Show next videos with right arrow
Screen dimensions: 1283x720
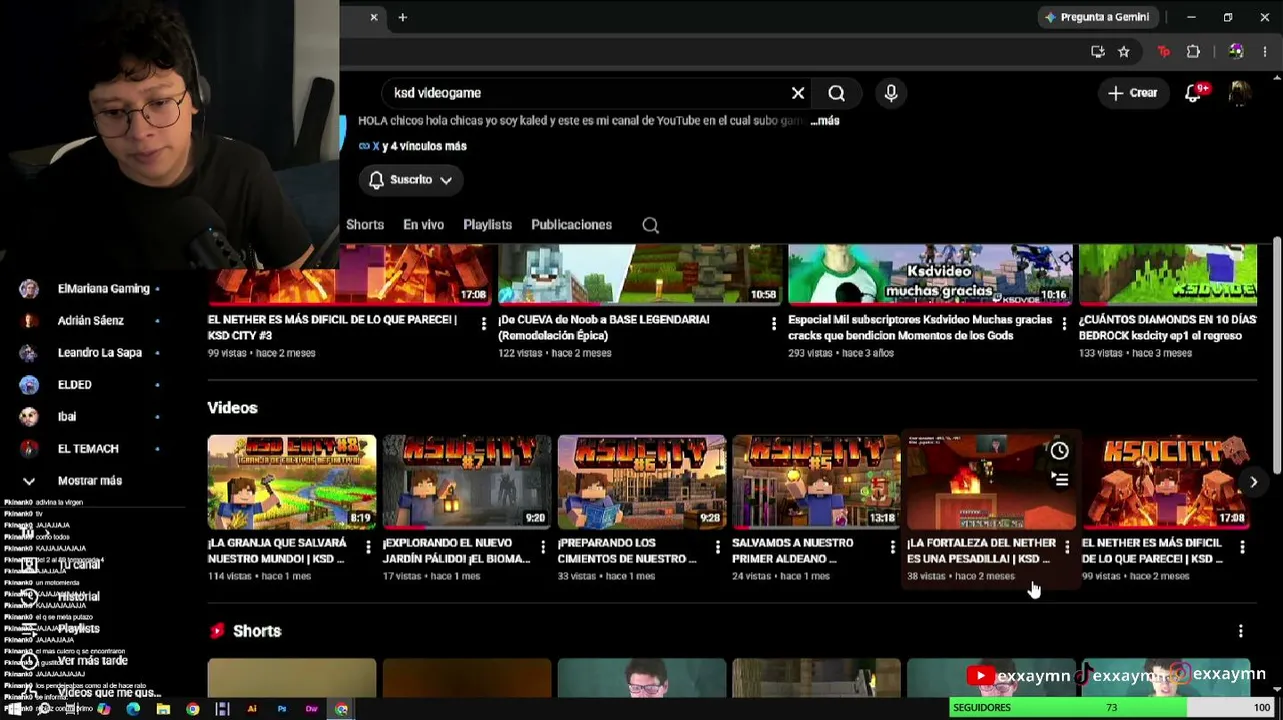pos(1253,482)
